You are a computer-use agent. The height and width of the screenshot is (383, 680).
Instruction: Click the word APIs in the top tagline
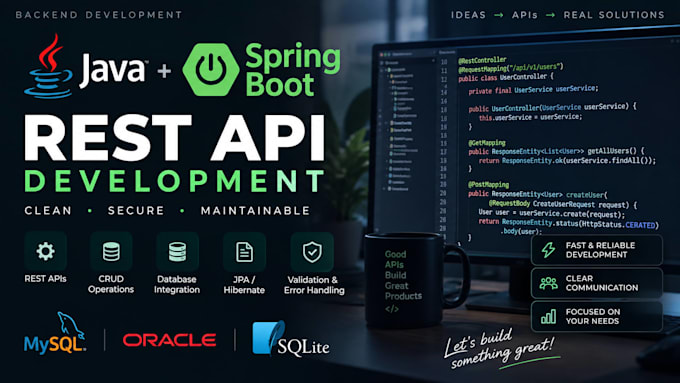tap(525, 15)
